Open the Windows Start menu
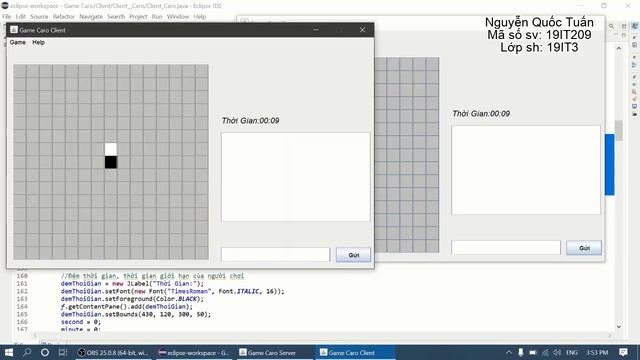The width and height of the screenshot is (640, 360). pyautogui.click(x=9, y=352)
